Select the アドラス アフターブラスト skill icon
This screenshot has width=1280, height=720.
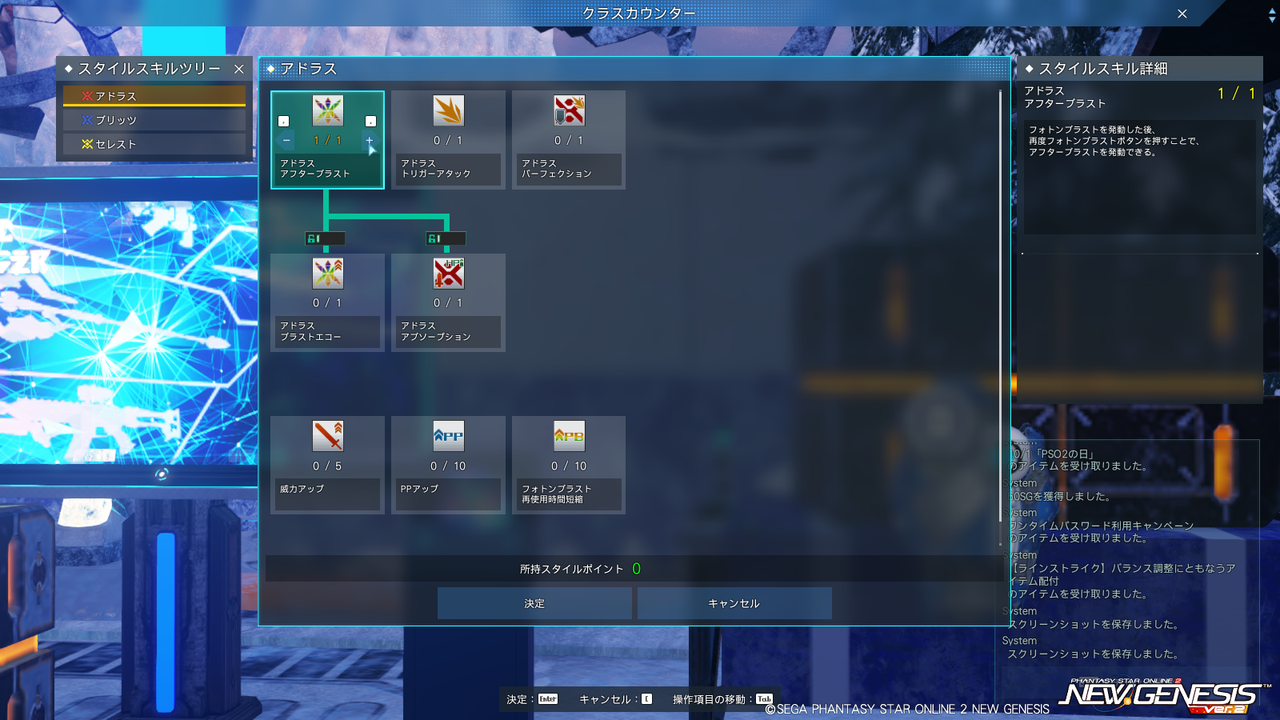coord(327,110)
